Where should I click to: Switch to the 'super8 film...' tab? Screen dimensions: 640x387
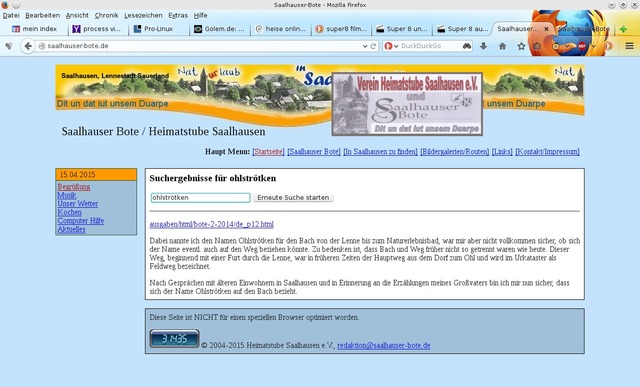click(341, 29)
